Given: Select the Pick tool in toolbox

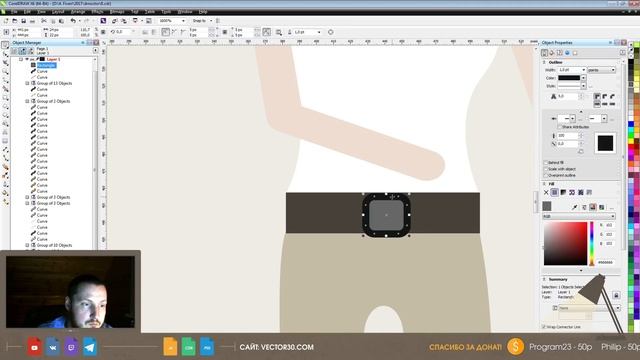Looking at the screenshot, I should [5, 45].
